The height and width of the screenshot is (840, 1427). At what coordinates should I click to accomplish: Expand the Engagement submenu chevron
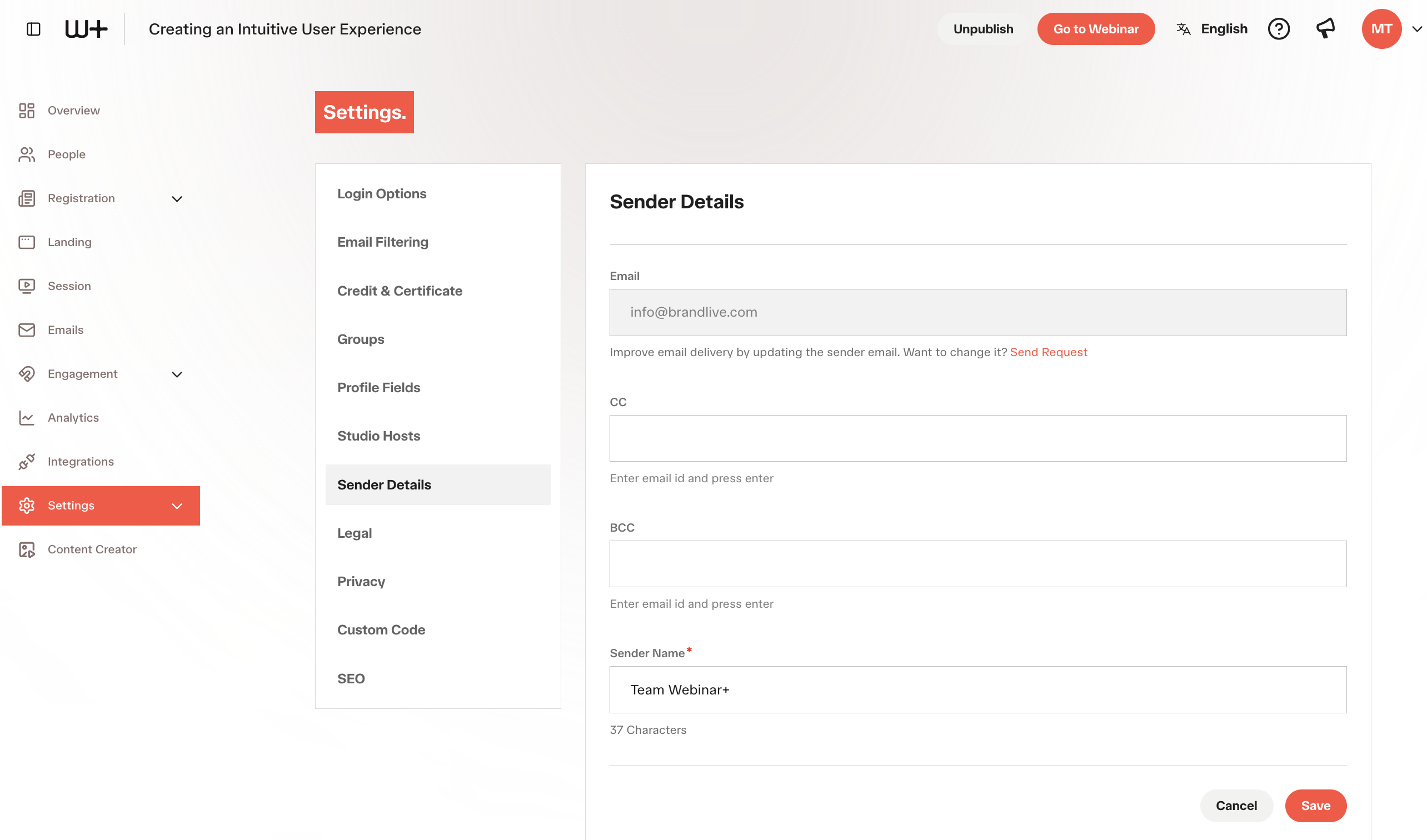[x=177, y=374]
